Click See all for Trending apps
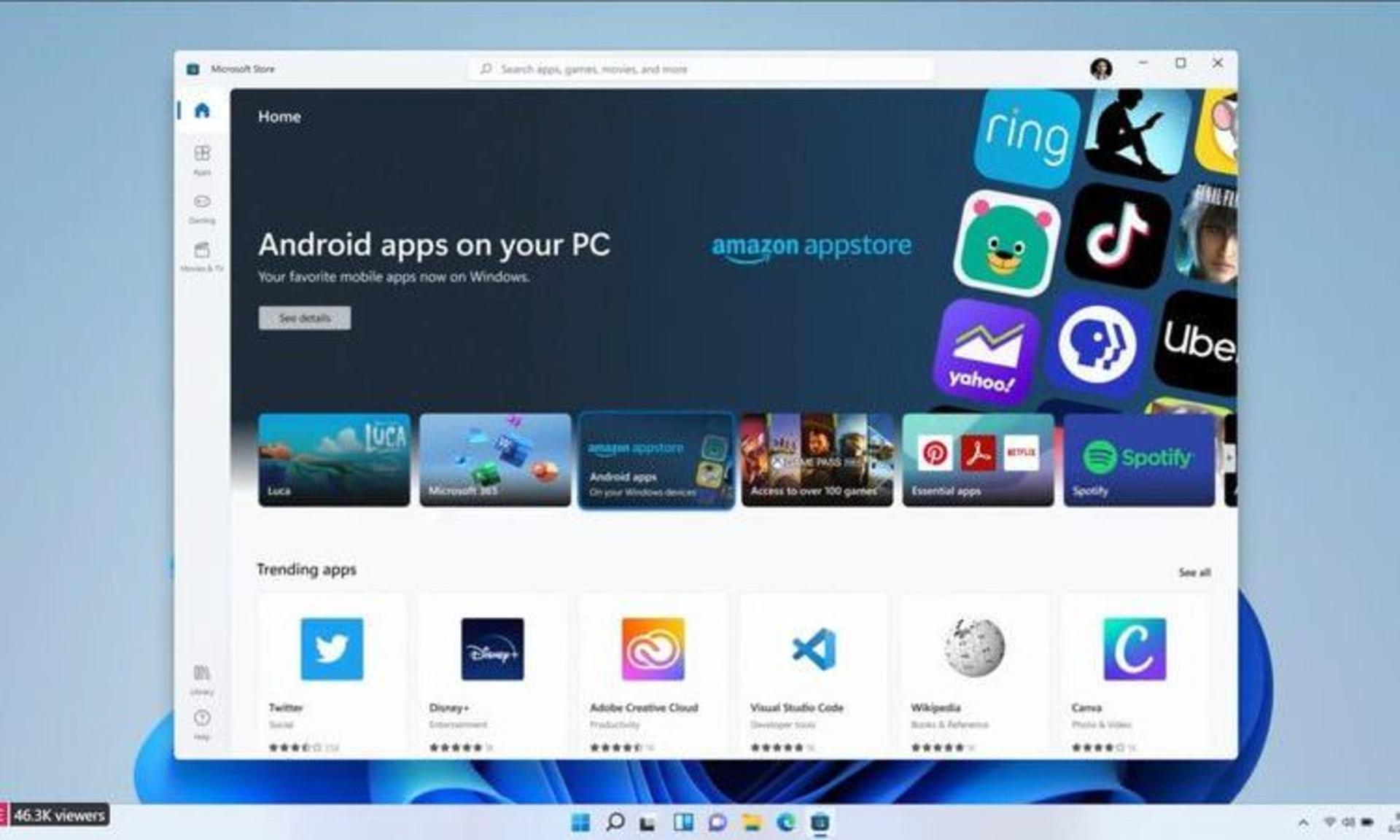 click(x=1194, y=572)
